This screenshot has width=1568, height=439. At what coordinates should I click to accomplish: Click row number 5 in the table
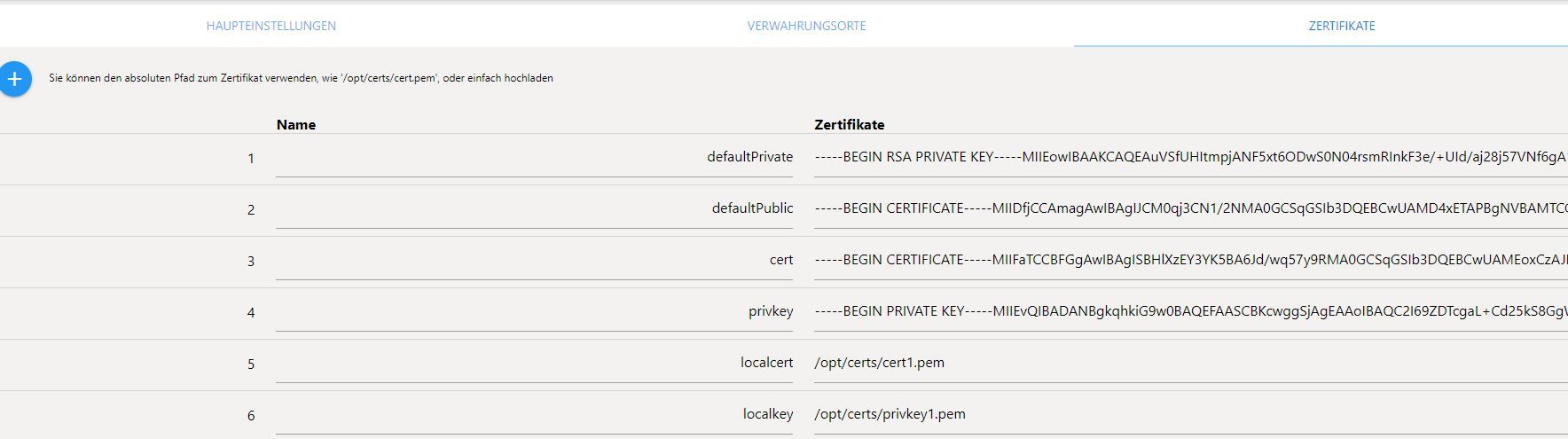coord(251,365)
